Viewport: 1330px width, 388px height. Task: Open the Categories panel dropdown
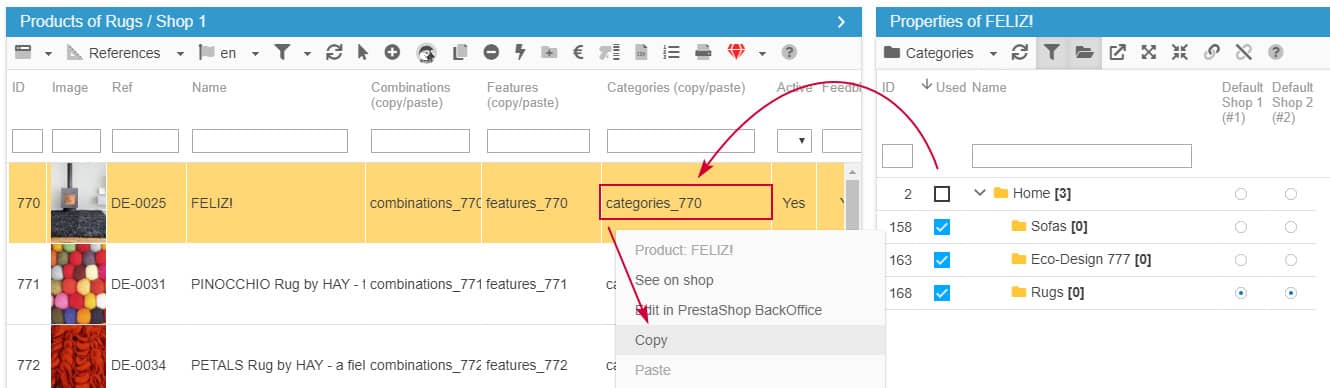click(x=940, y=53)
